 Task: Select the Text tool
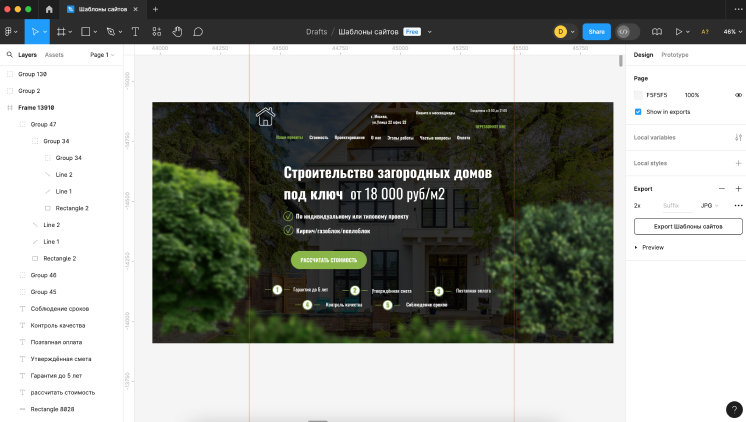[x=135, y=31]
